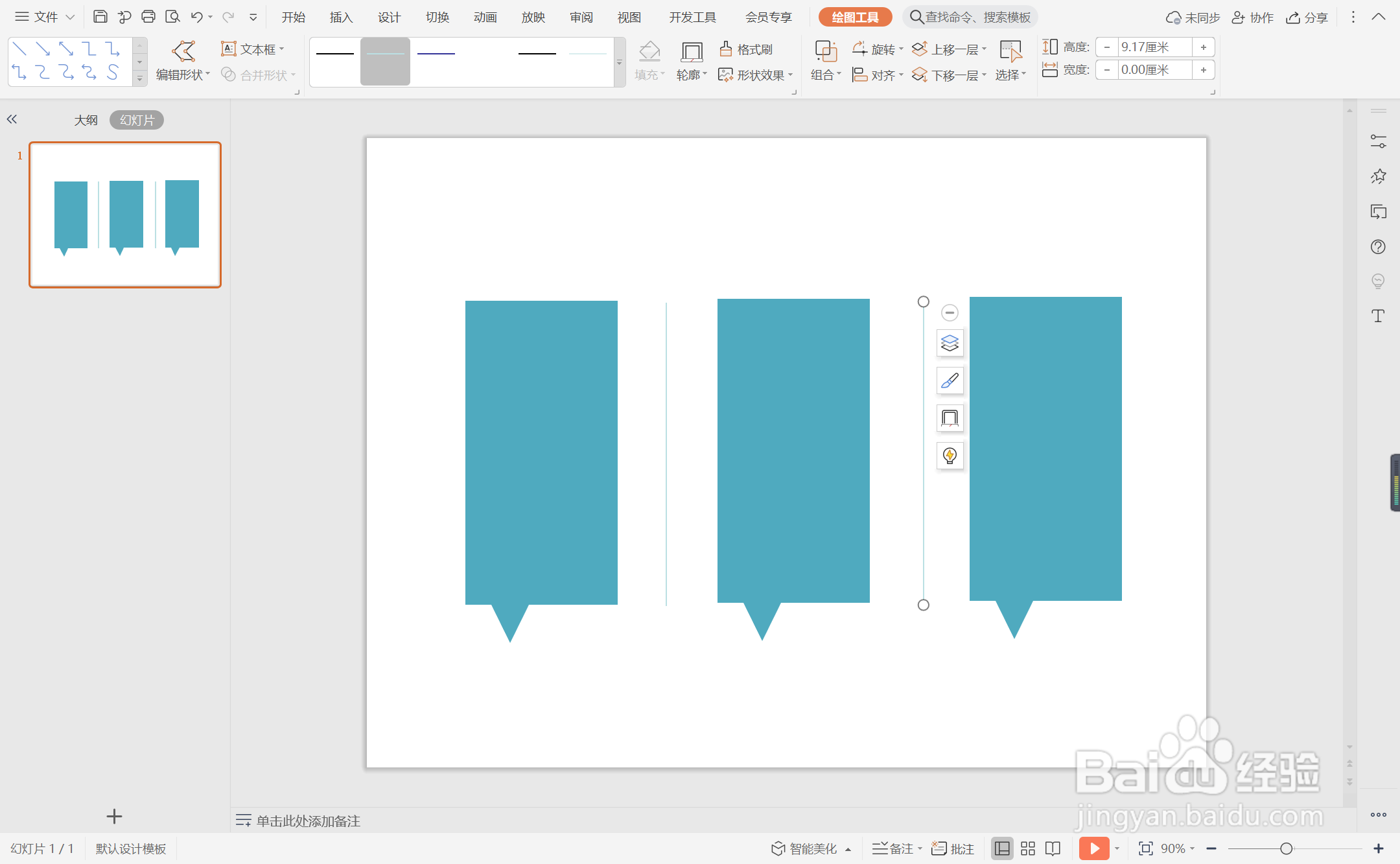Expand the Send Backward (下移一层) dropdown
1400x864 pixels.
[x=985, y=75]
